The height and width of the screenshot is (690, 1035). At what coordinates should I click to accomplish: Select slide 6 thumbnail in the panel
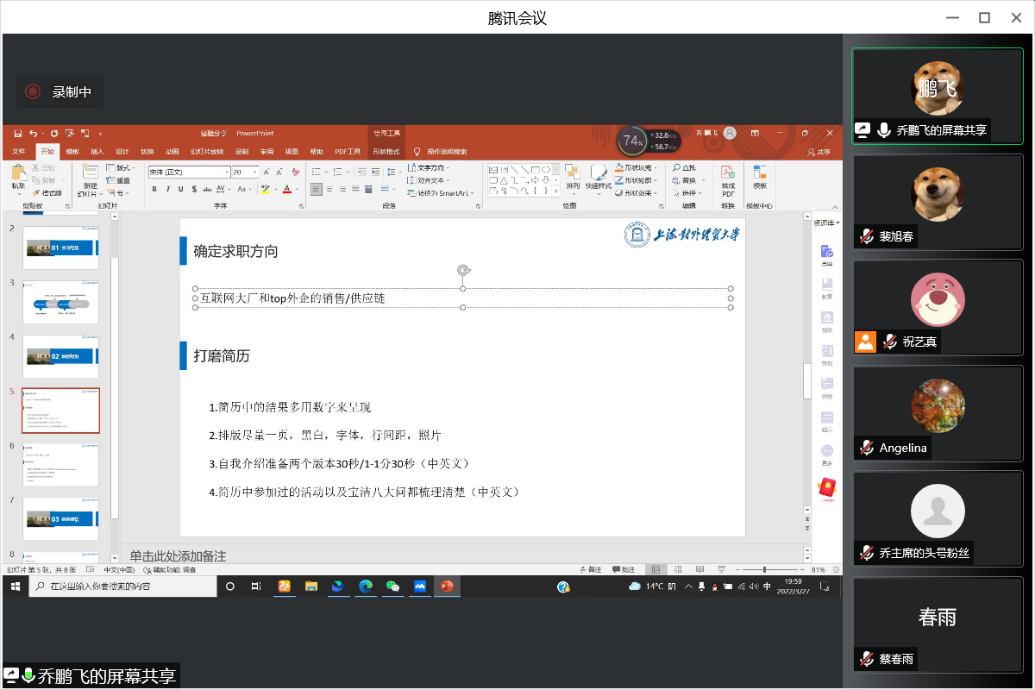coord(61,464)
